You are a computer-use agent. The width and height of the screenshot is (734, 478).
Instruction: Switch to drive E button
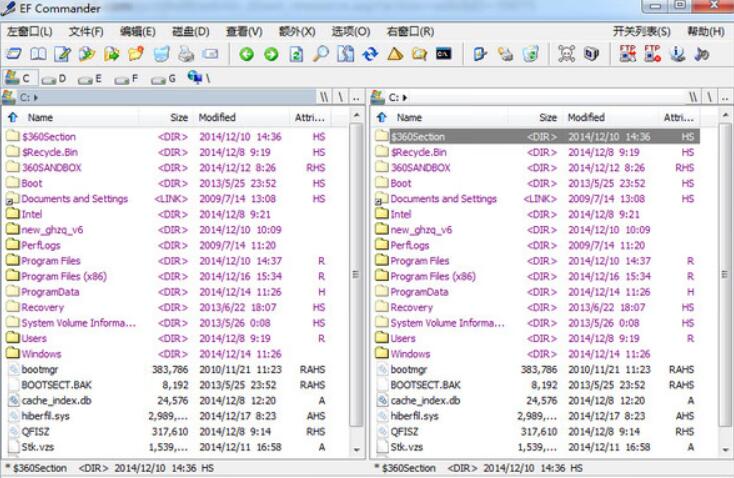[x=90, y=79]
